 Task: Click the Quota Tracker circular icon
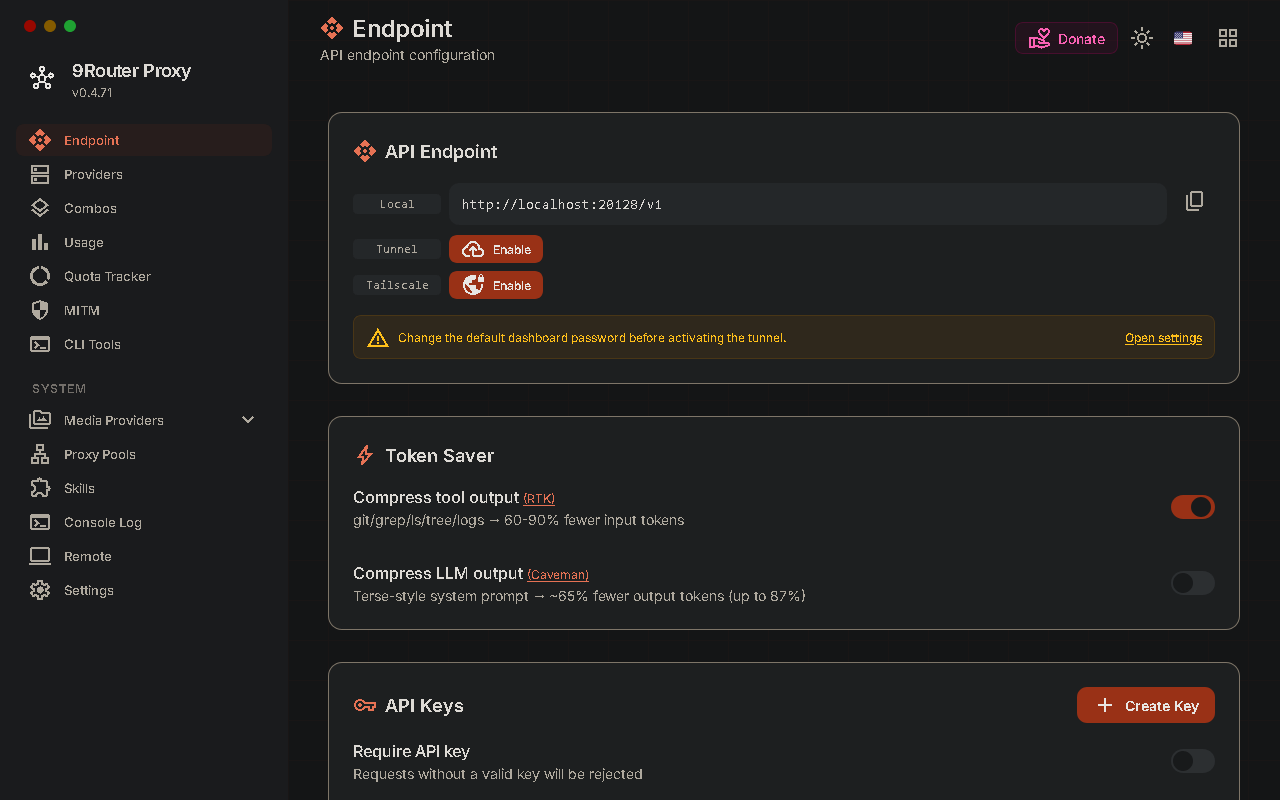pos(40,276)
